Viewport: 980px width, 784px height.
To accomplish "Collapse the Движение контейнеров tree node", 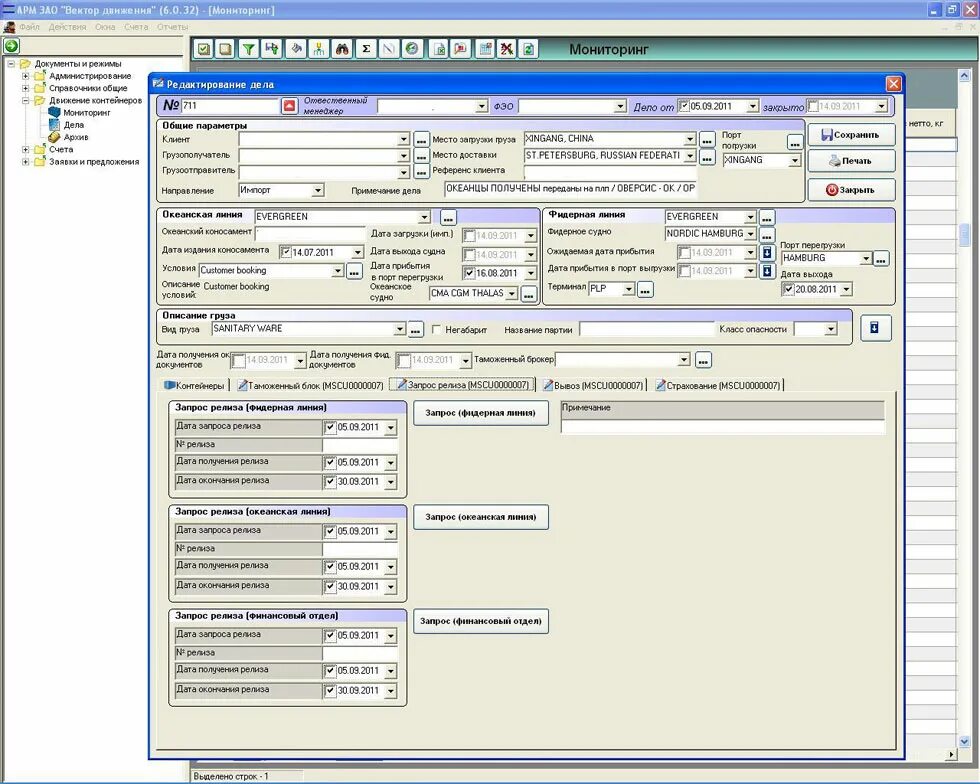I will tap(26, 100).
